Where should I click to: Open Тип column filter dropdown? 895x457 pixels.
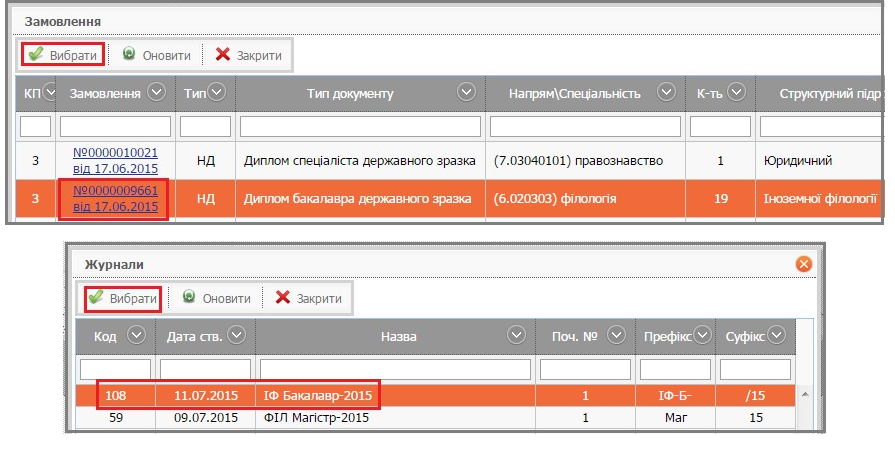pyautogui.click(x=217, y=92)
